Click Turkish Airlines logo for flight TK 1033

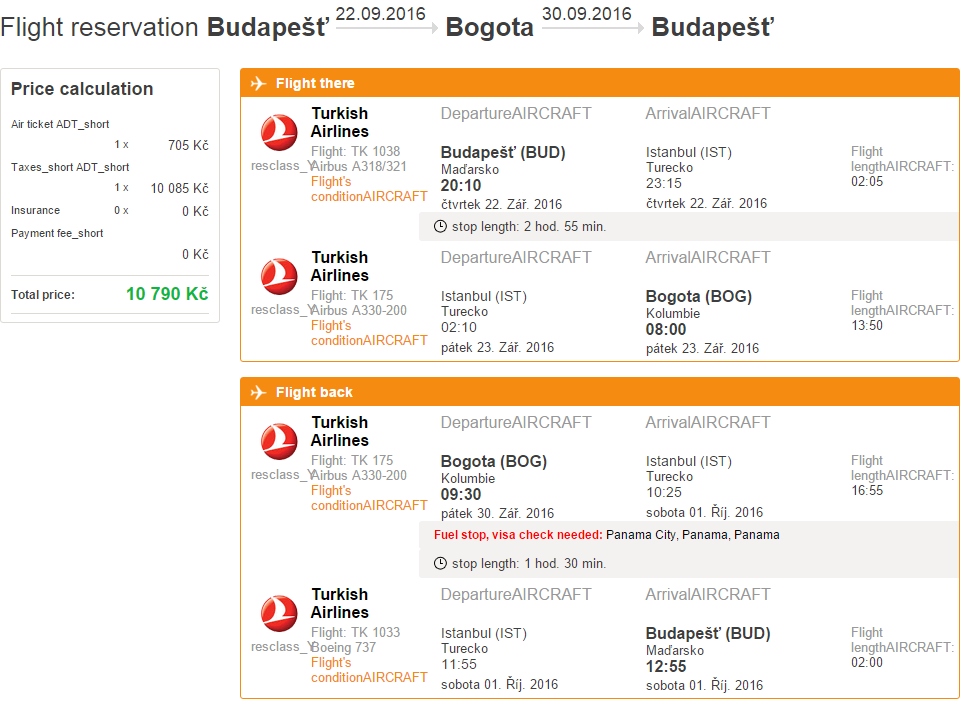279,613
